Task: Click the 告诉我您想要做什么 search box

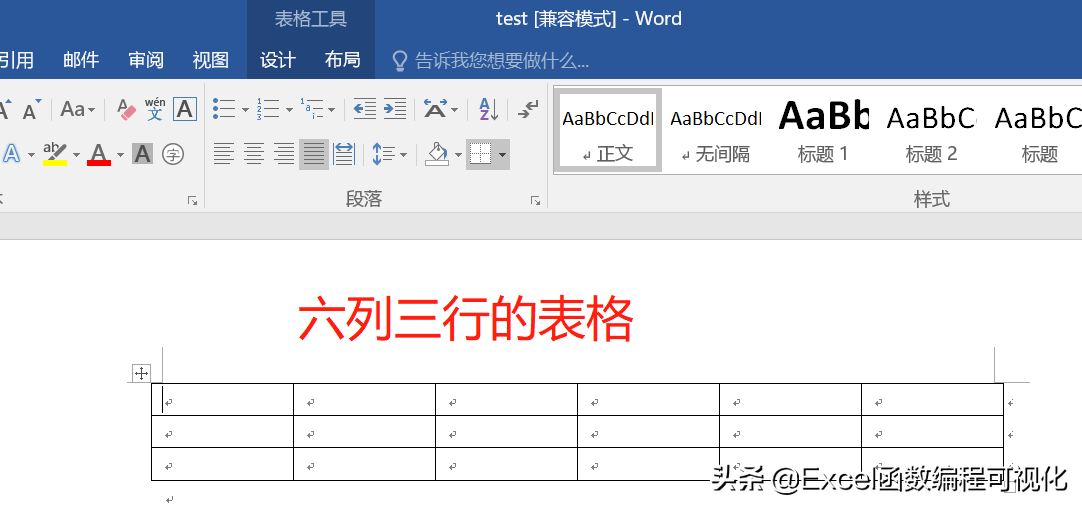Action: point(491,61)
